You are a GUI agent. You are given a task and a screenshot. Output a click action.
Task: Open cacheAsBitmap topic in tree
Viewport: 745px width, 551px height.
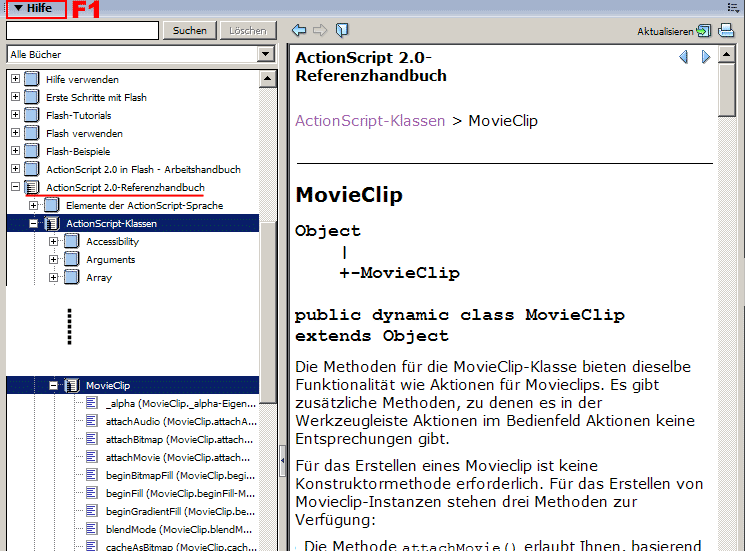[x=181, y=547]
